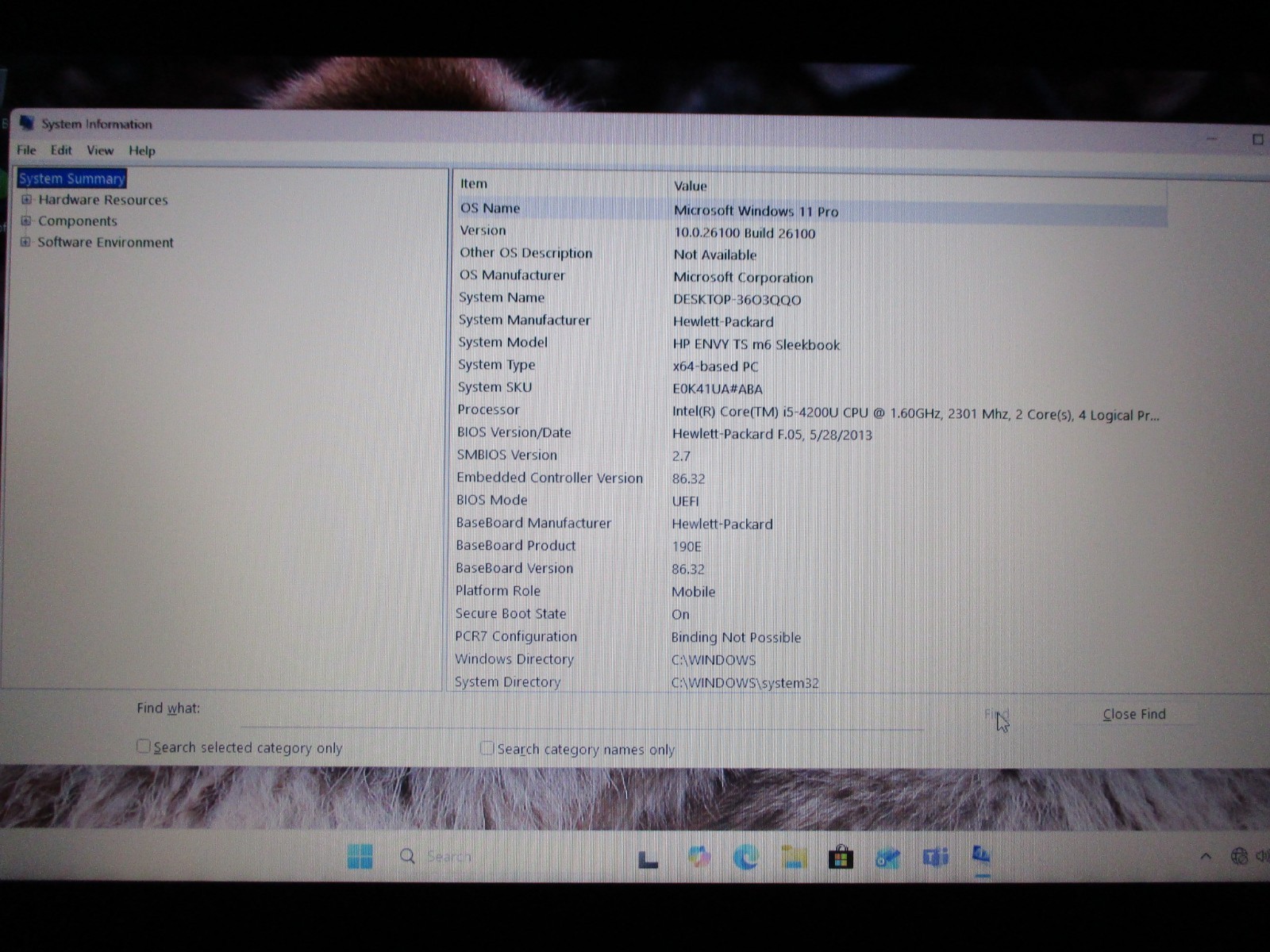The height and width of the screenshot is (952, 1270).
Task: Click the Close Find button
Action: tap(1134, 714)
